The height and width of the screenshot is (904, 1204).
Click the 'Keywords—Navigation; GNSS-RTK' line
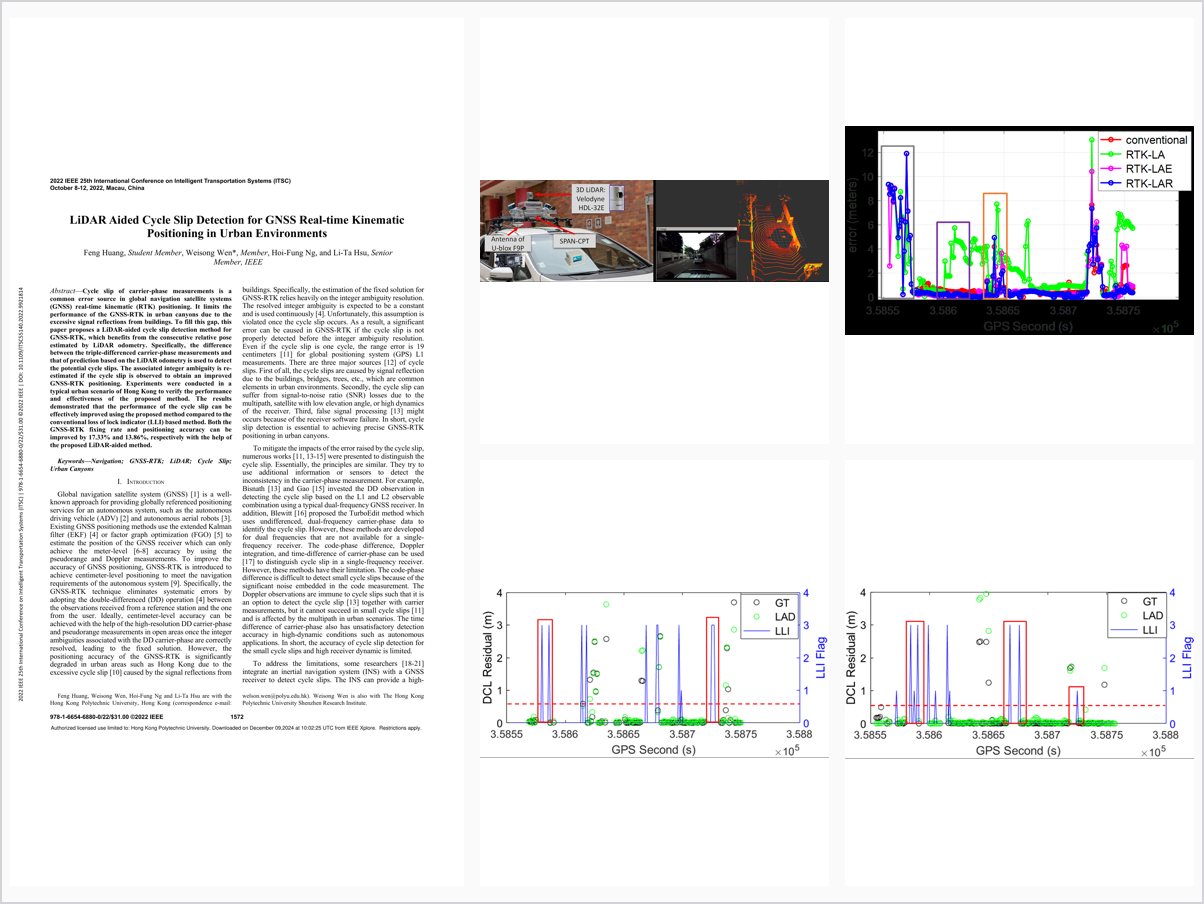pyautogui.click(x=140, y=465)
